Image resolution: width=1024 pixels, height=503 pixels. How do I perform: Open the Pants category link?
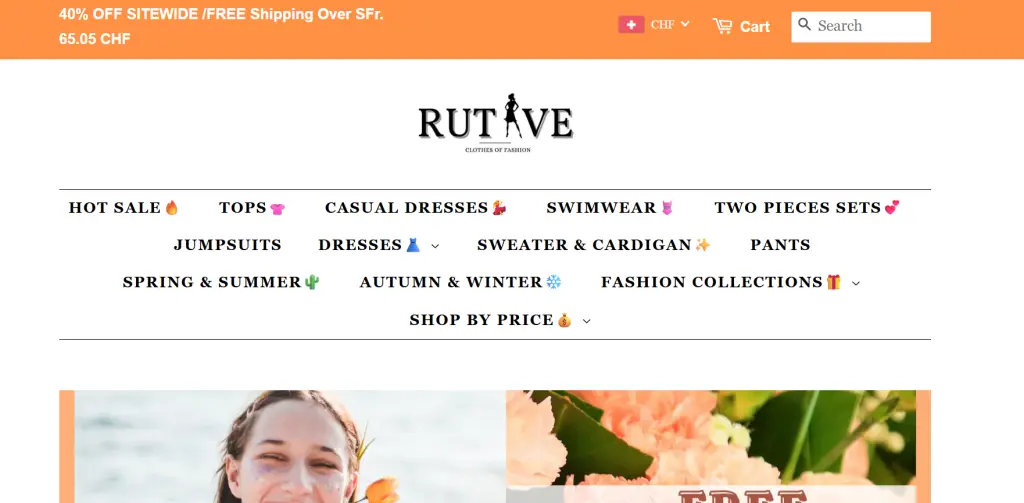[x=780, y=245]
